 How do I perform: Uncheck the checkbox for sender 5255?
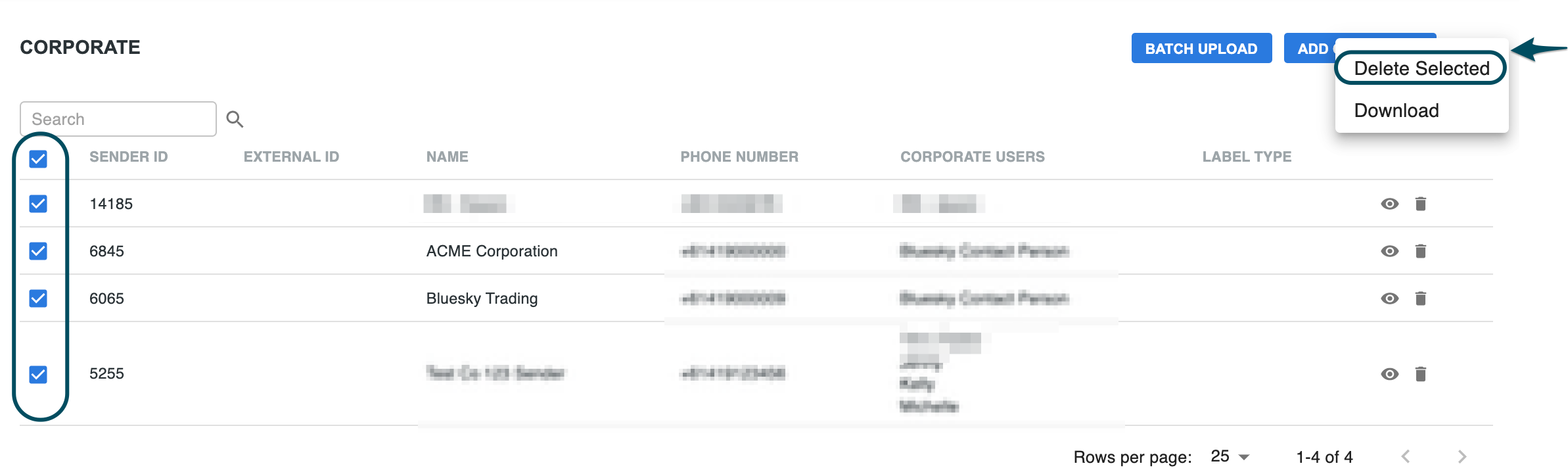point(38,375)
